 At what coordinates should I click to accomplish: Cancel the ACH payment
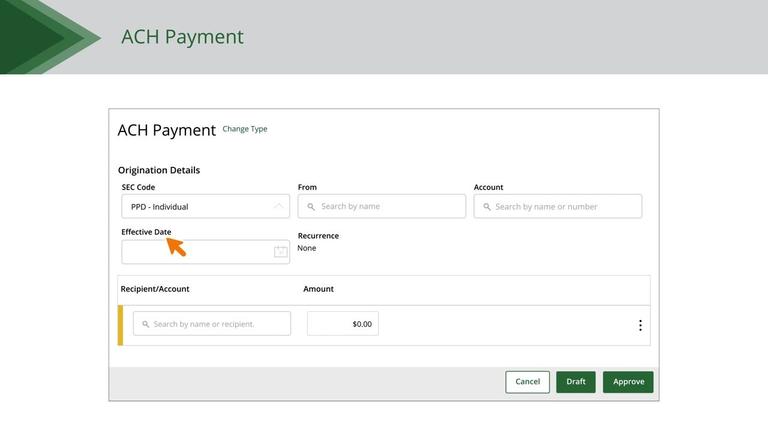click(528, 382)
